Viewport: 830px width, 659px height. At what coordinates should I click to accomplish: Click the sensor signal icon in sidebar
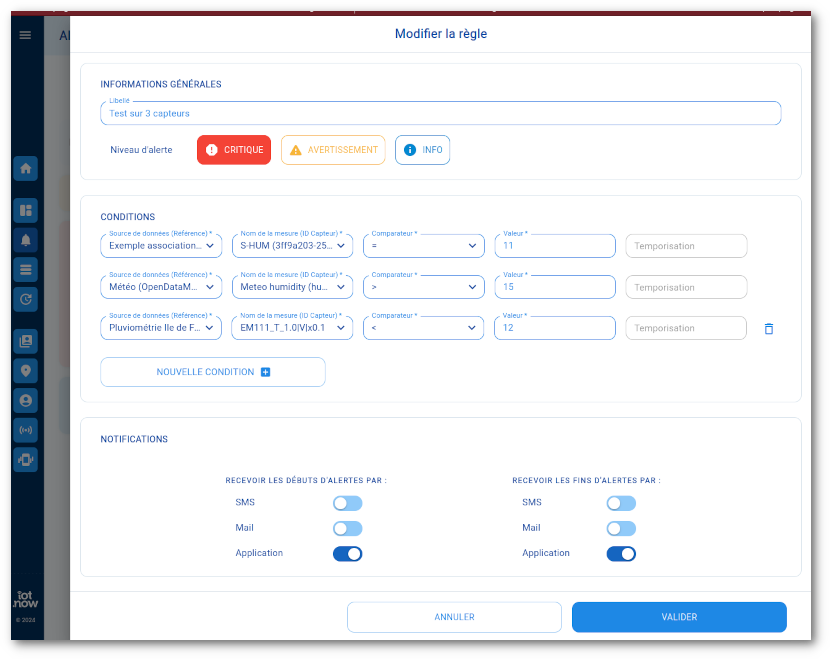pos(25,430)
